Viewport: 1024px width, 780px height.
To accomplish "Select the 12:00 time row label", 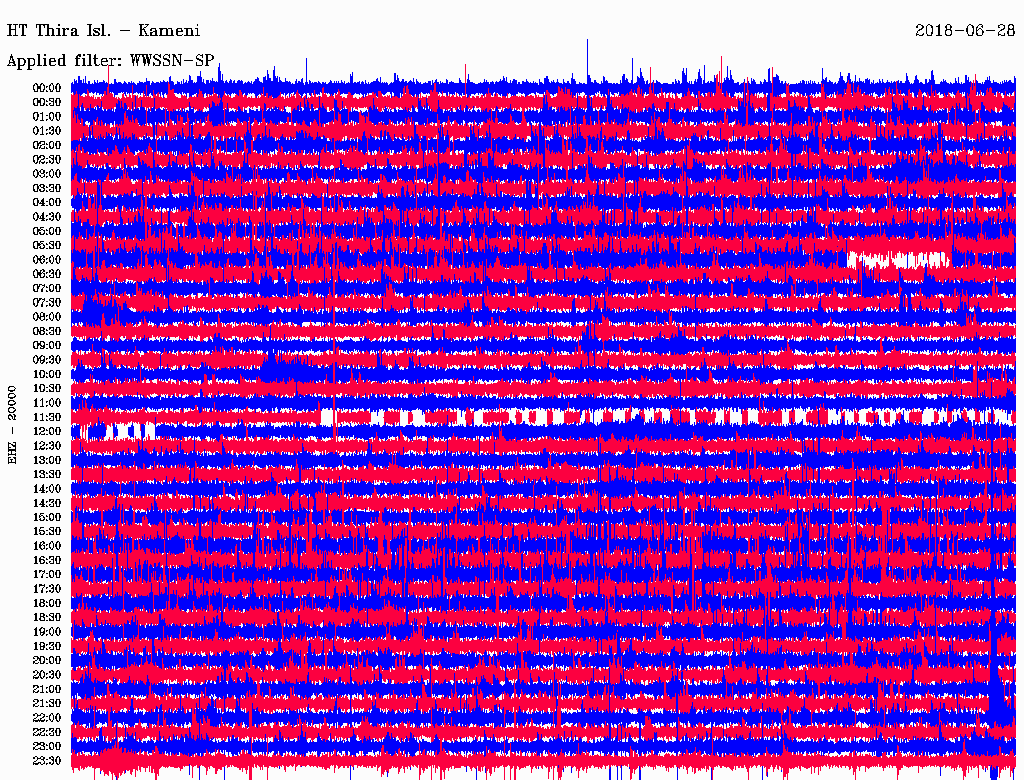I will coord(46,431).
